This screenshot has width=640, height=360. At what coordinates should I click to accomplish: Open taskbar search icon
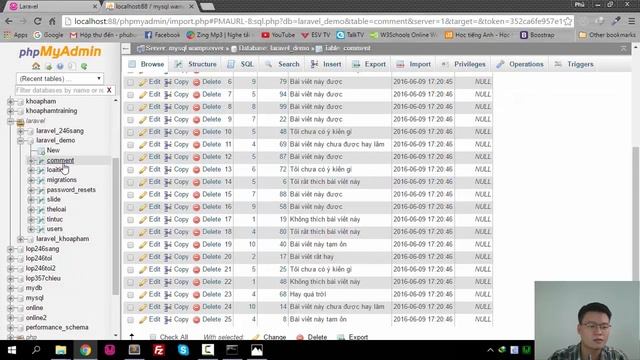click(36, 350)
